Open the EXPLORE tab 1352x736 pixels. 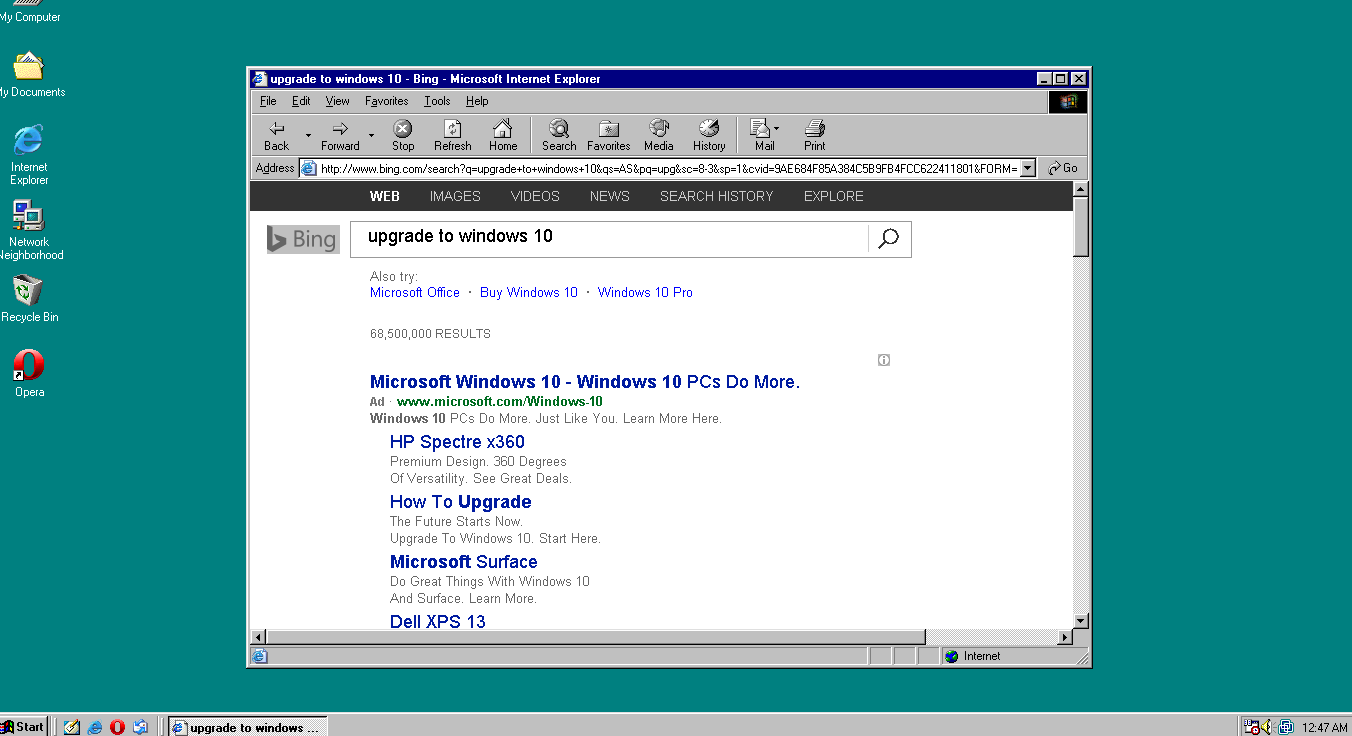[x=834, y=196]
